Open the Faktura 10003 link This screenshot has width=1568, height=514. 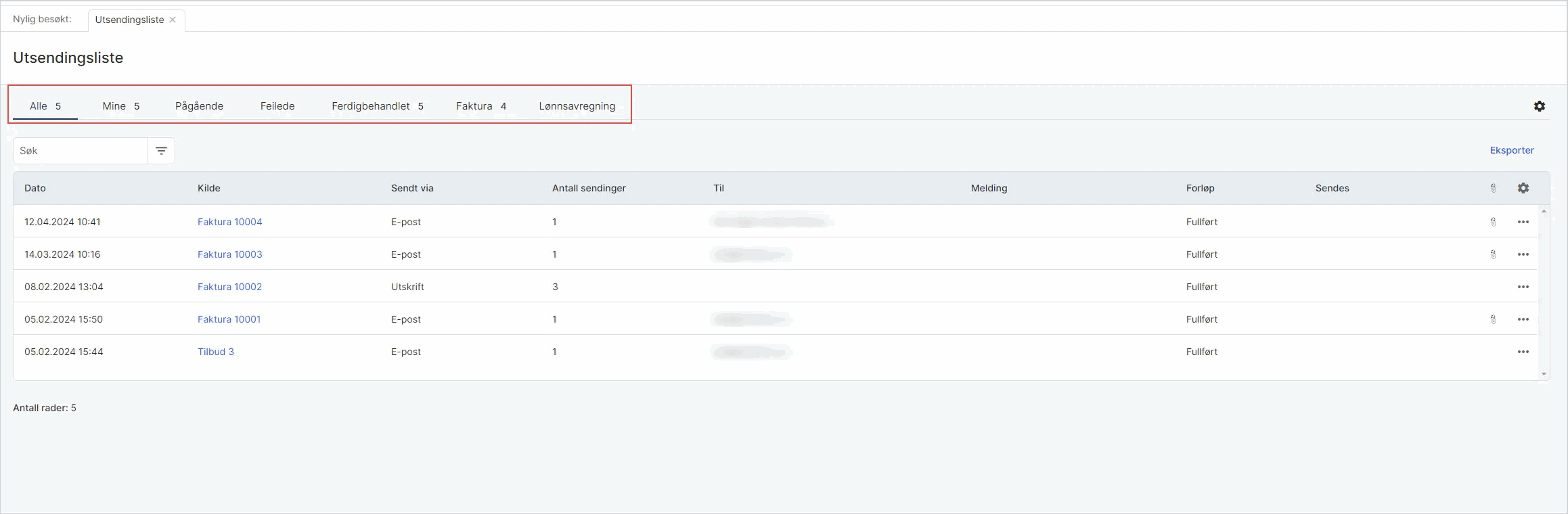(x=230, y=254)
